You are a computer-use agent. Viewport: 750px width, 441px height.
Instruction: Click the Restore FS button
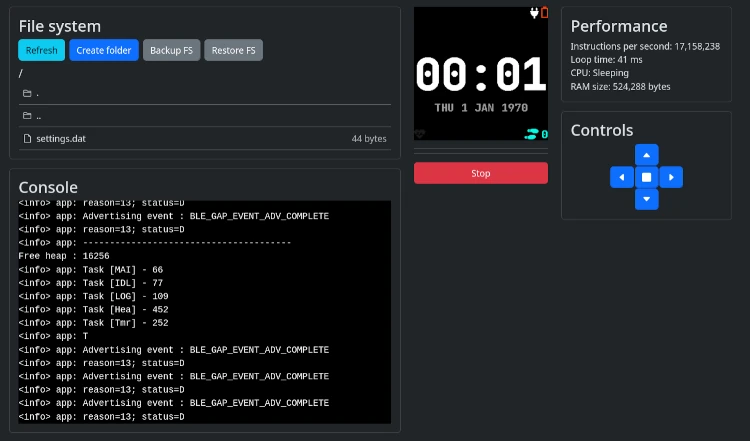pyautogui.click(x=233, y=50)
